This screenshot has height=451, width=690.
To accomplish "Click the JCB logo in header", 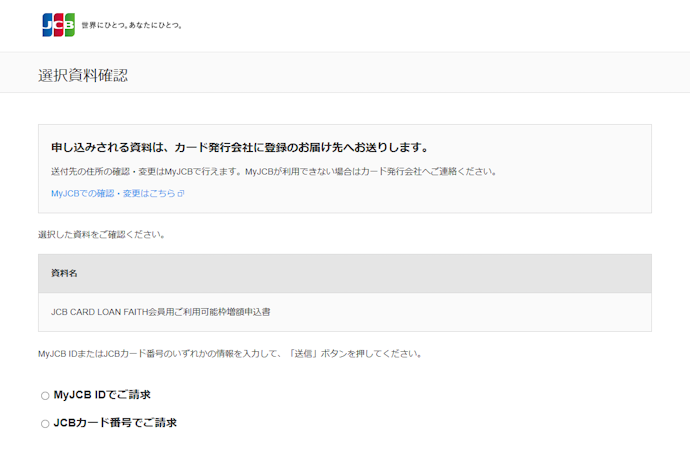I will [59, 25].
